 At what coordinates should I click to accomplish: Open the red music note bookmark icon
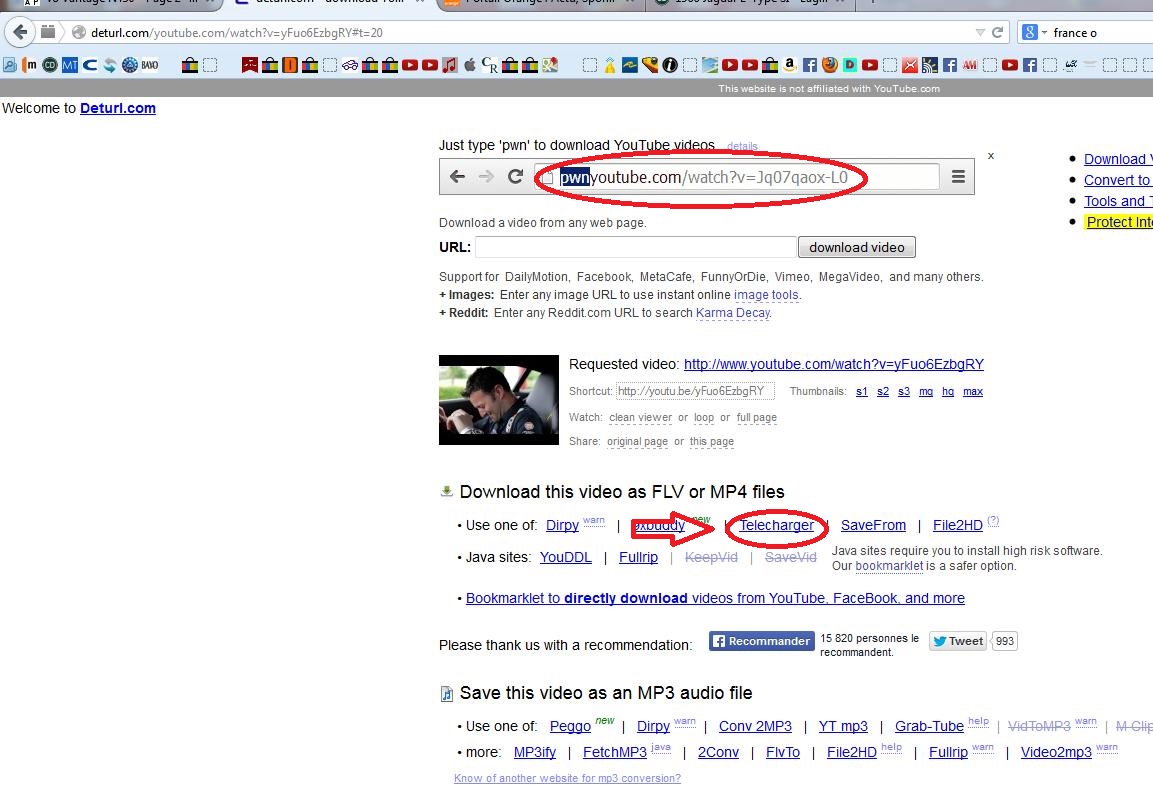(x=449, y=65)
